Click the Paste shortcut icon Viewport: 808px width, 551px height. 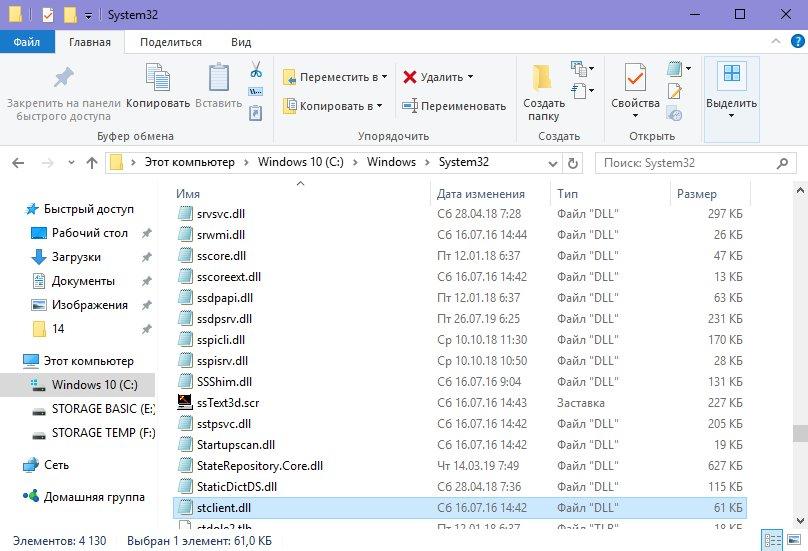coord(256,113)
